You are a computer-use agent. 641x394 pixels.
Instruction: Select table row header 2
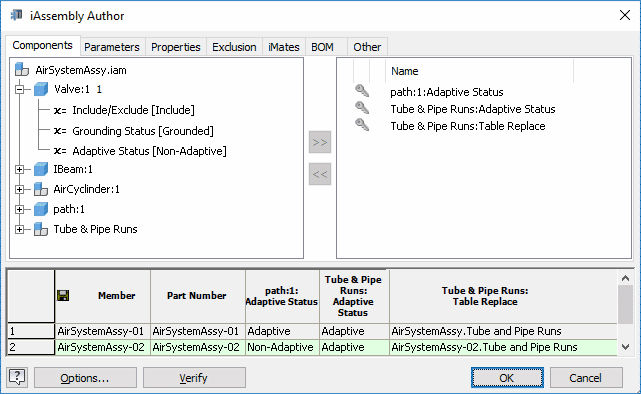click(31, 347)
